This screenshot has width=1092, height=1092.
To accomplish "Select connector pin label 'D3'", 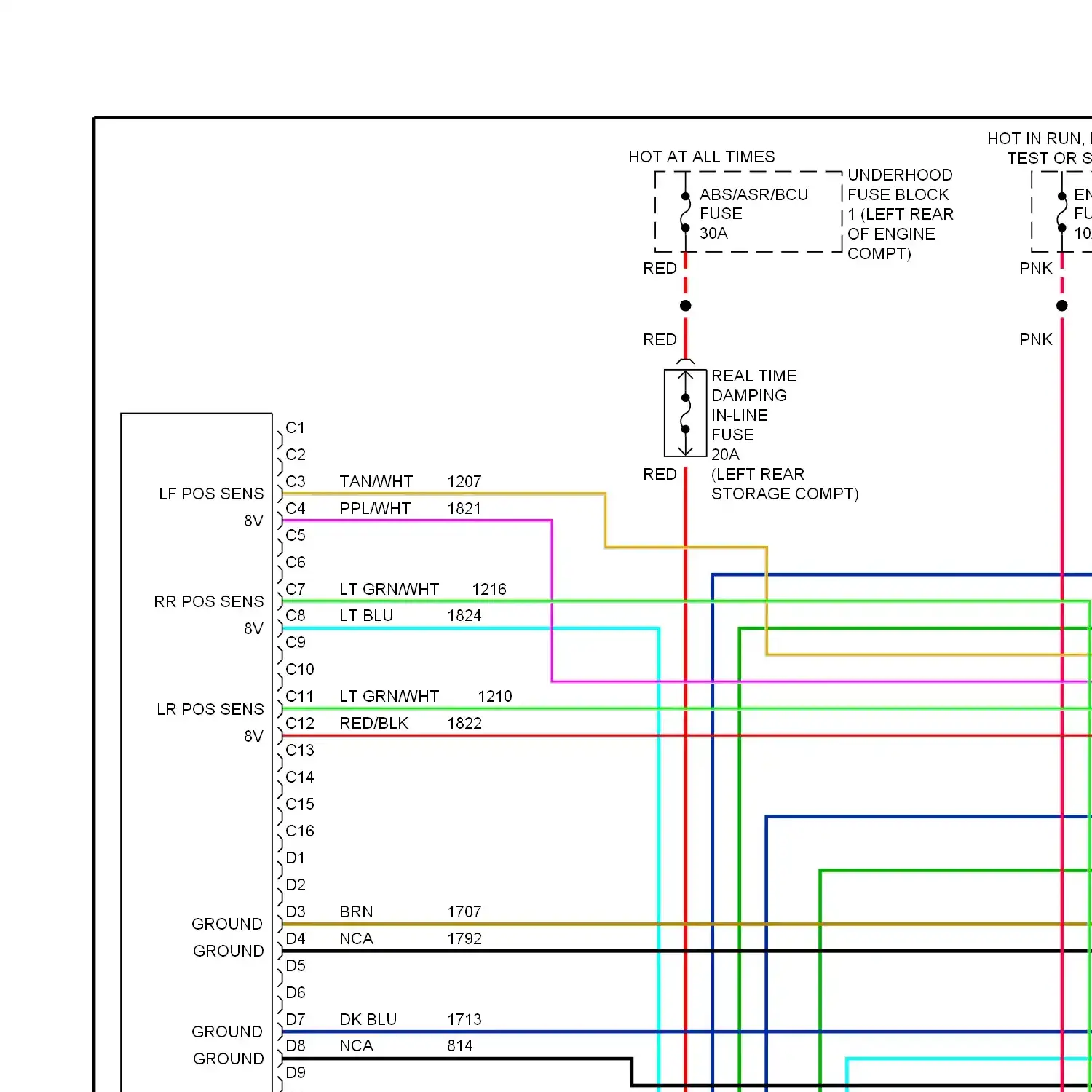I will point(296,912).
